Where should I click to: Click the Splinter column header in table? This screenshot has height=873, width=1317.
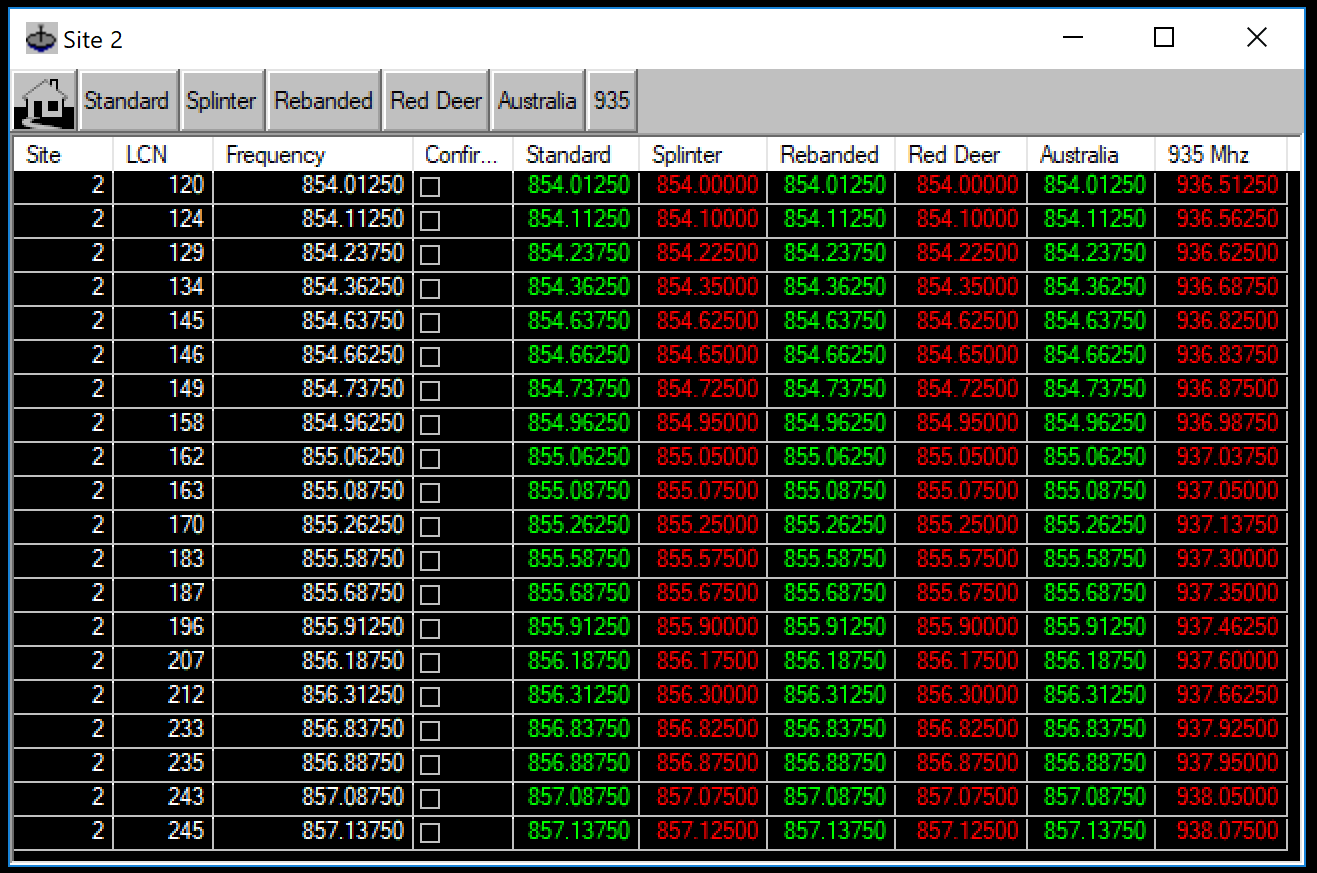point(703,155)
